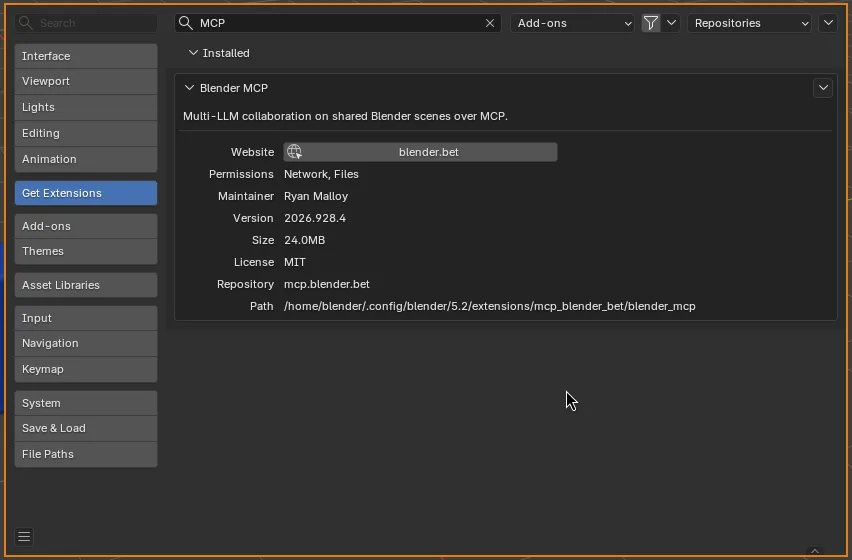Viewport: 852px width, 560px height.
Task: Click the preferences sidebar Search field
Action: [x=86, y=23]
